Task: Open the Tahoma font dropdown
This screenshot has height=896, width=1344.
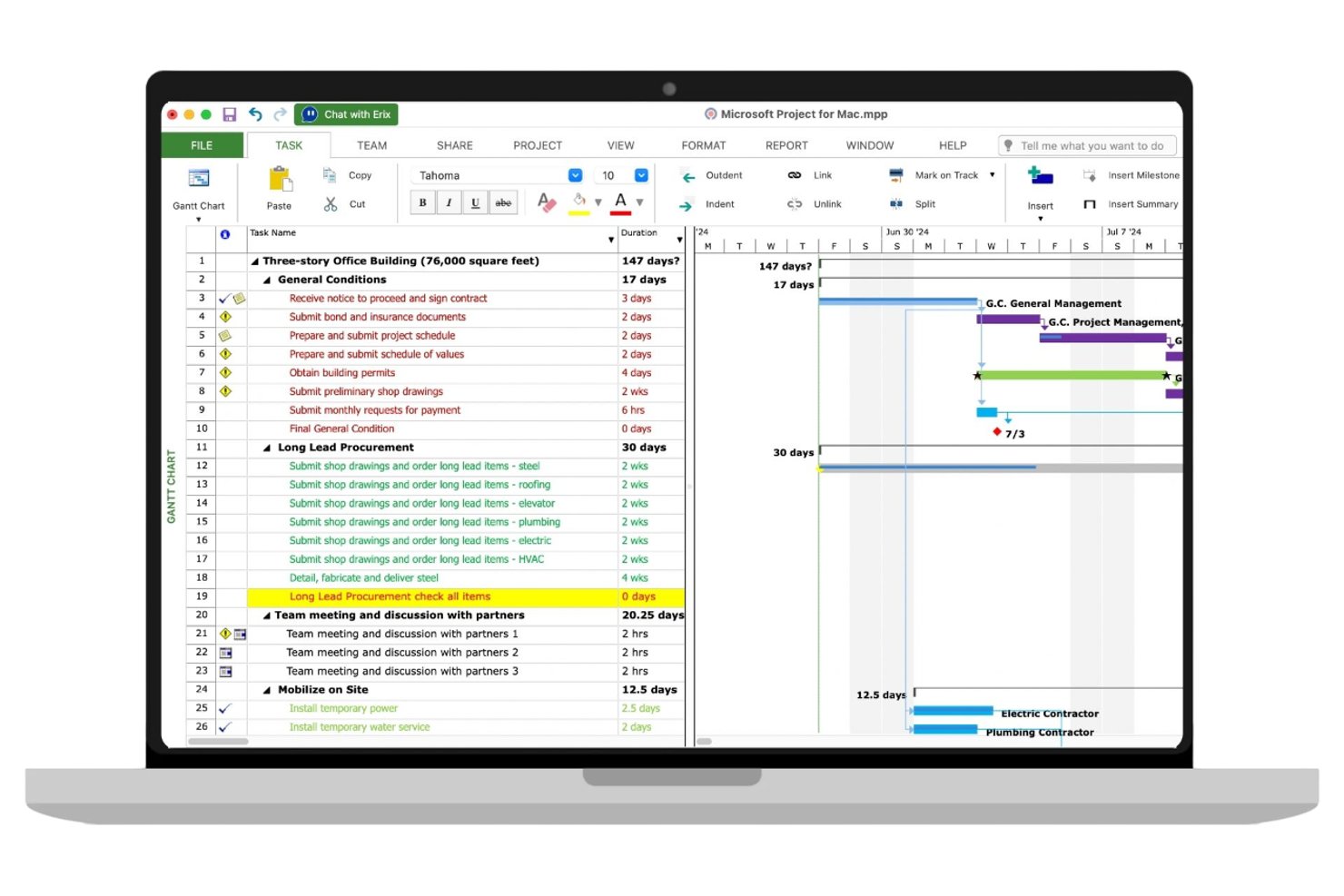Action: click(x=575, y=175)
